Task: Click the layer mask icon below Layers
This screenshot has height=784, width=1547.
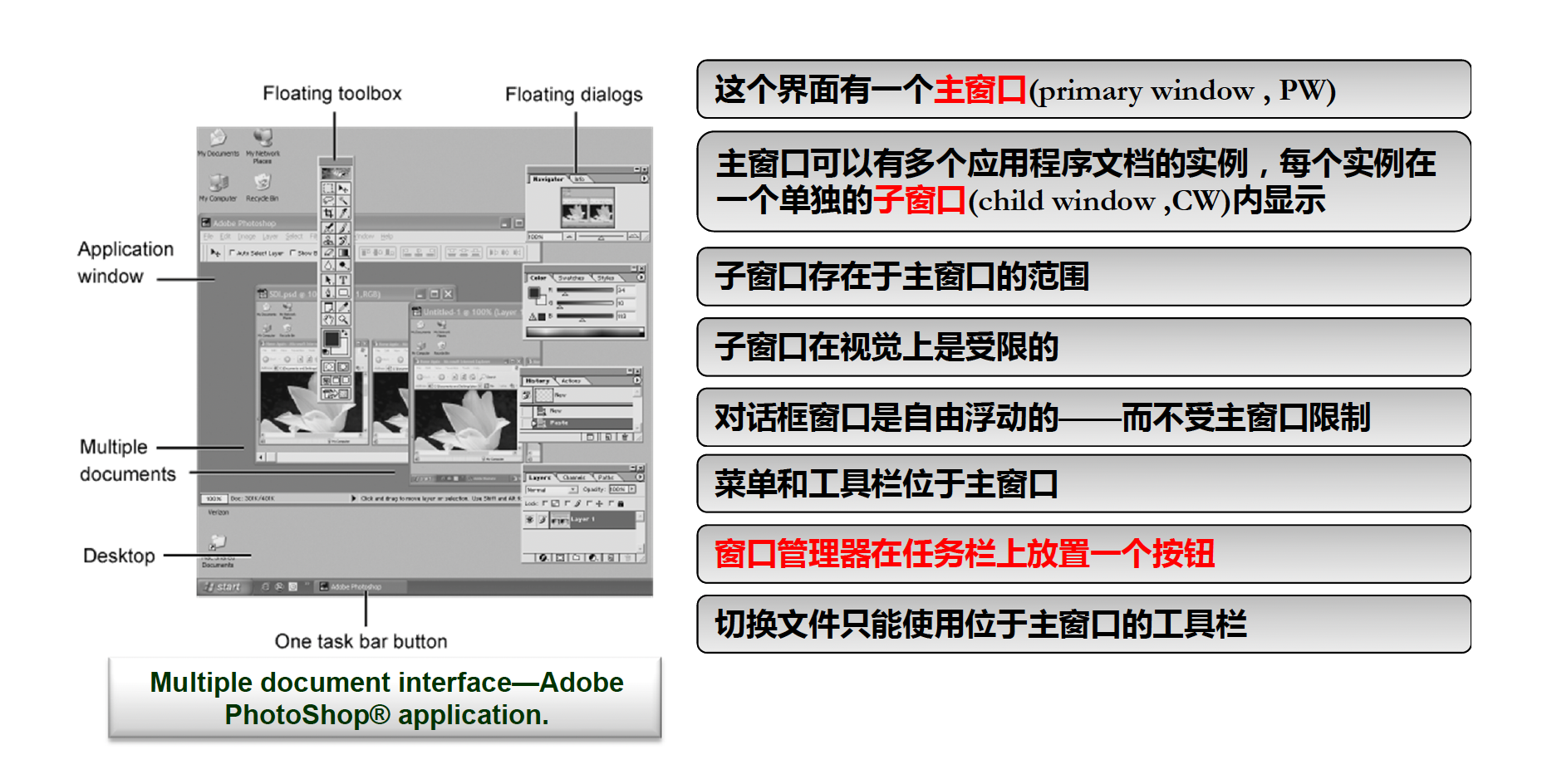Action: pyautogui.click(x=560, y=558)
